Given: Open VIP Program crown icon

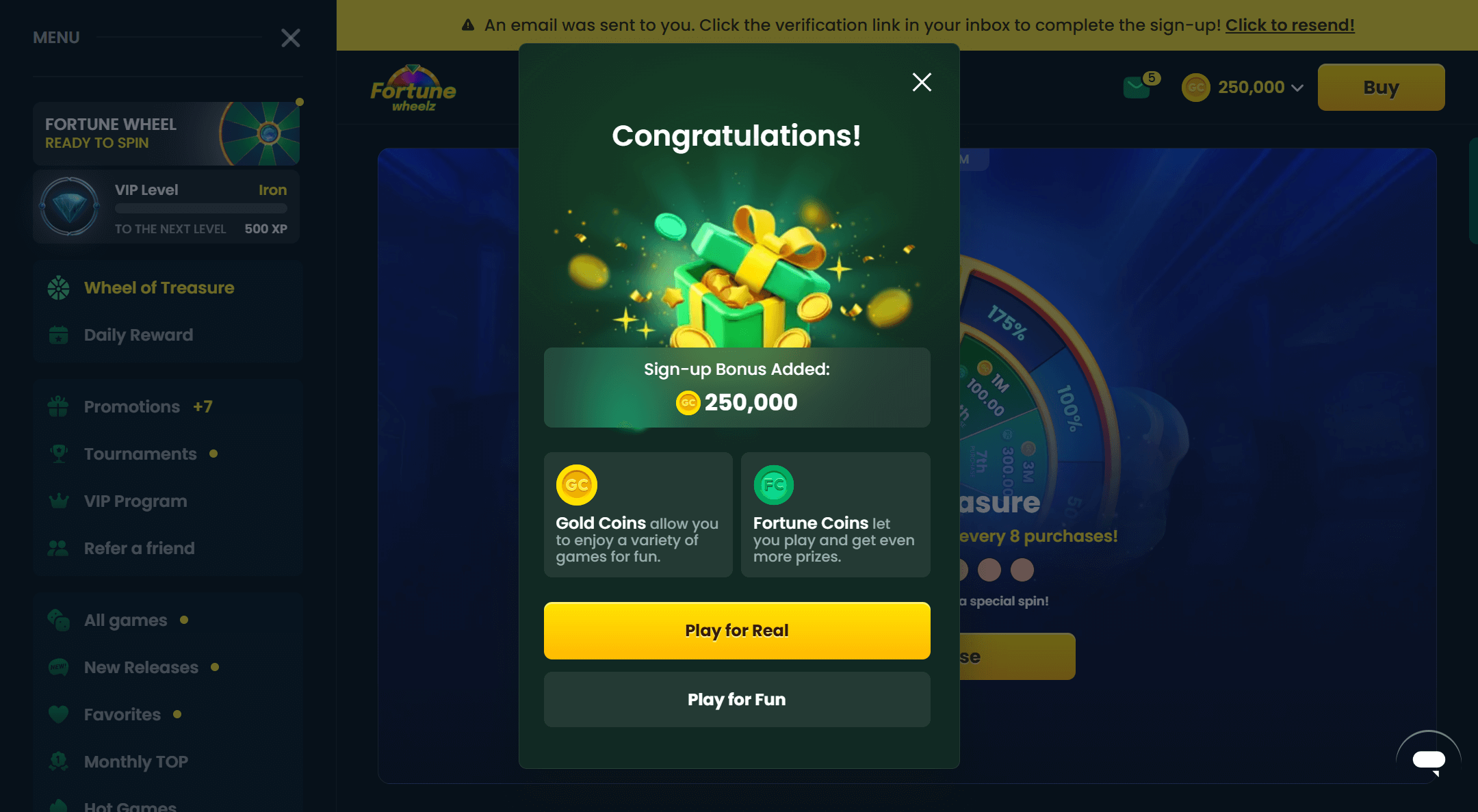Looking at the screenshot, I should point(59,501).
